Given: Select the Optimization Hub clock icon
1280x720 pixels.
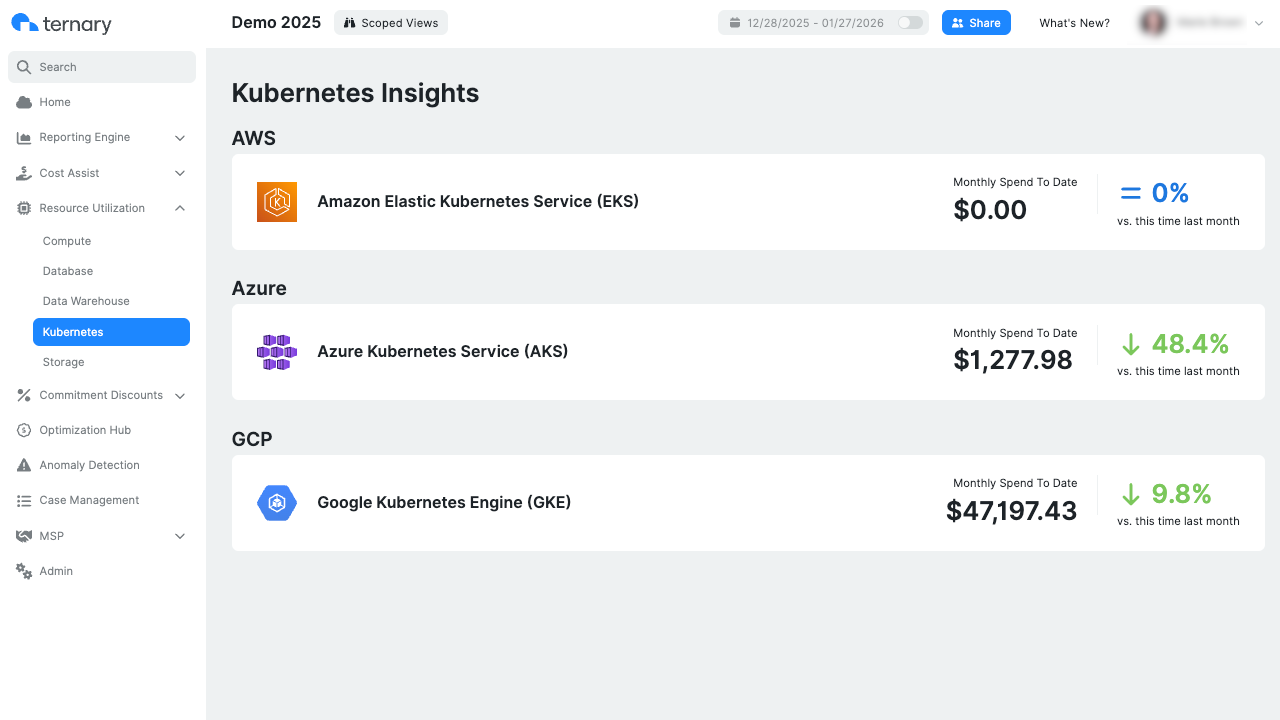Looking at the screenshot, I should click(x=22, y=430).
